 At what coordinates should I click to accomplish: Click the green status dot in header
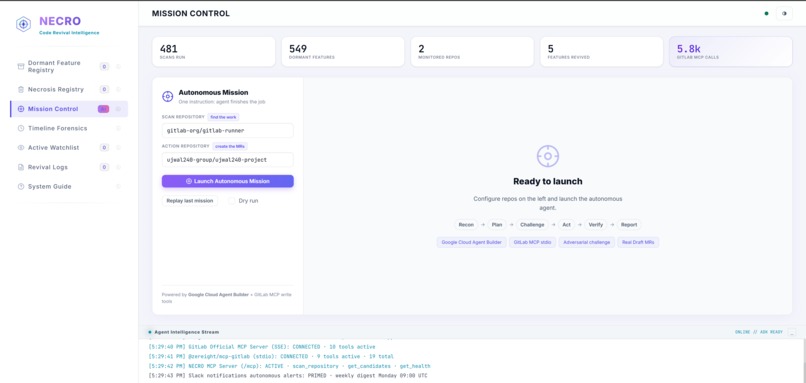[766, 14]
